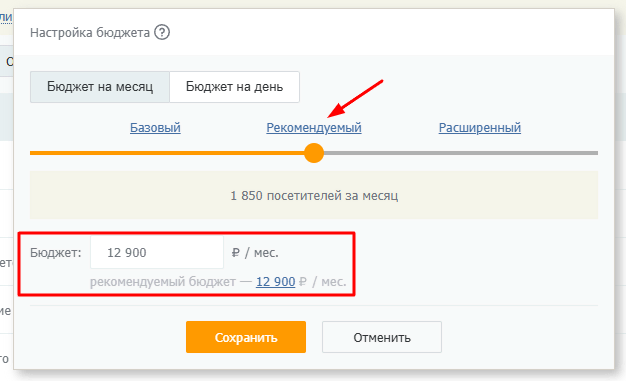Click the Бюджет: label left of the input

(55, 253)
